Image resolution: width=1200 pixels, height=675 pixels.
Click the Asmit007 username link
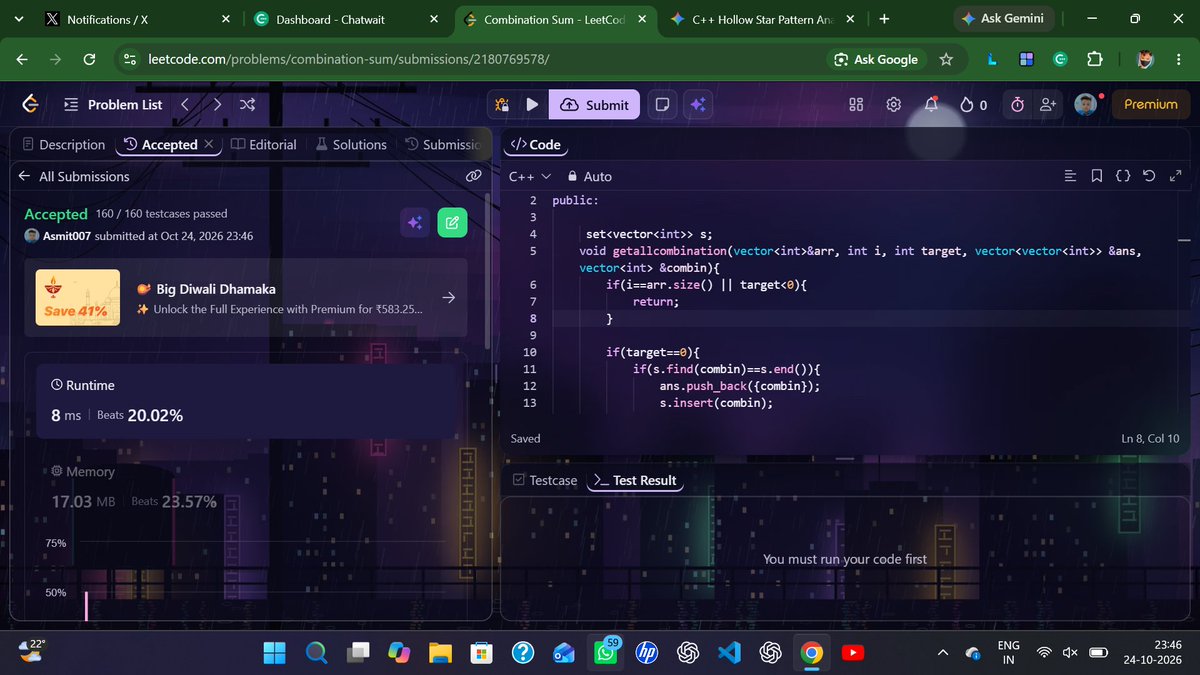(67, 236)
